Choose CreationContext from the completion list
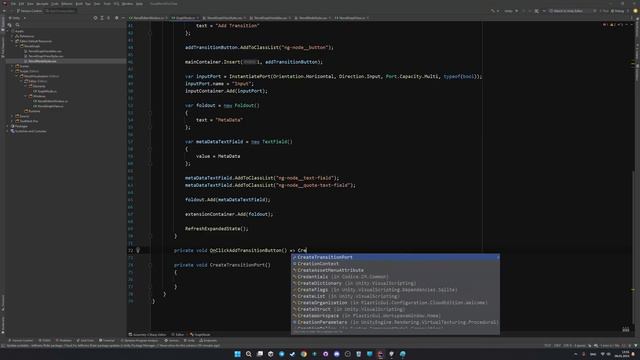This screenshot has width=640, height=360. (395, 264)
